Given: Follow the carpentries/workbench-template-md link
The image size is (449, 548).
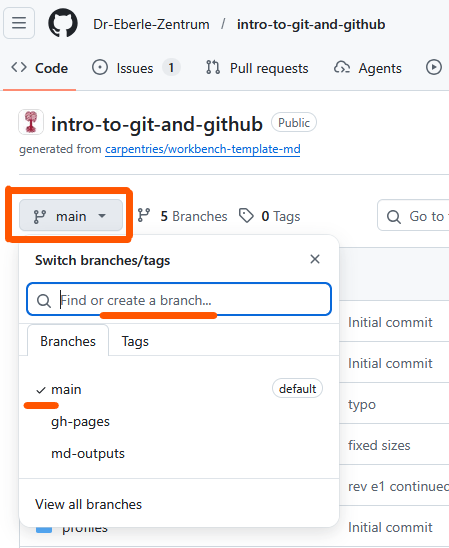Looking at the screenshot, I should pos(203,149).
